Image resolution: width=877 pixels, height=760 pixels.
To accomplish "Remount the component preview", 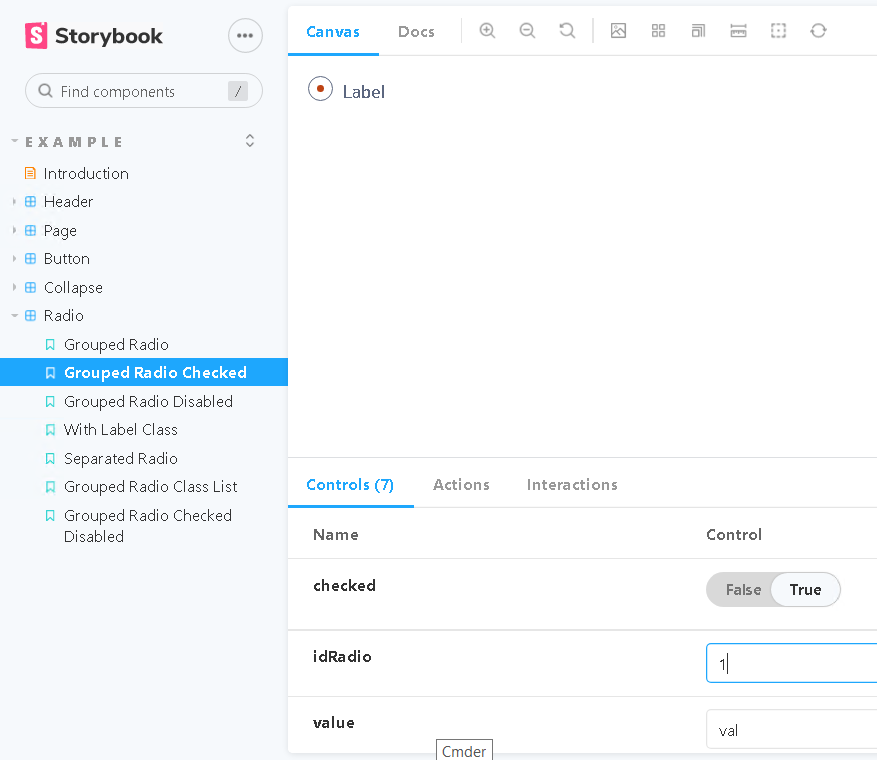I will click(818, 31).
